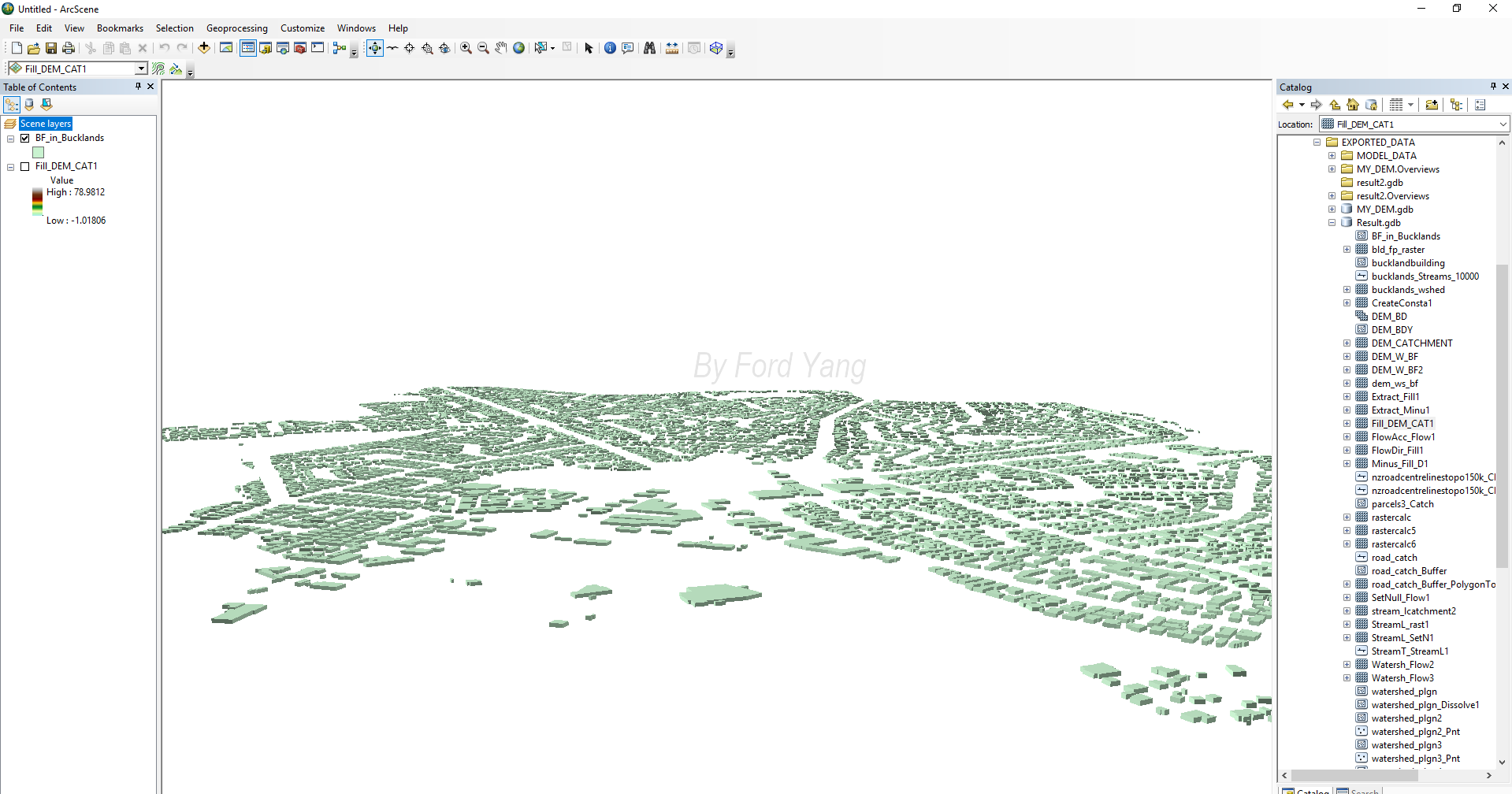Click the 3D Analyst contour tool
The width and height of the screenshot is (1512, 794).
point(158,69)
